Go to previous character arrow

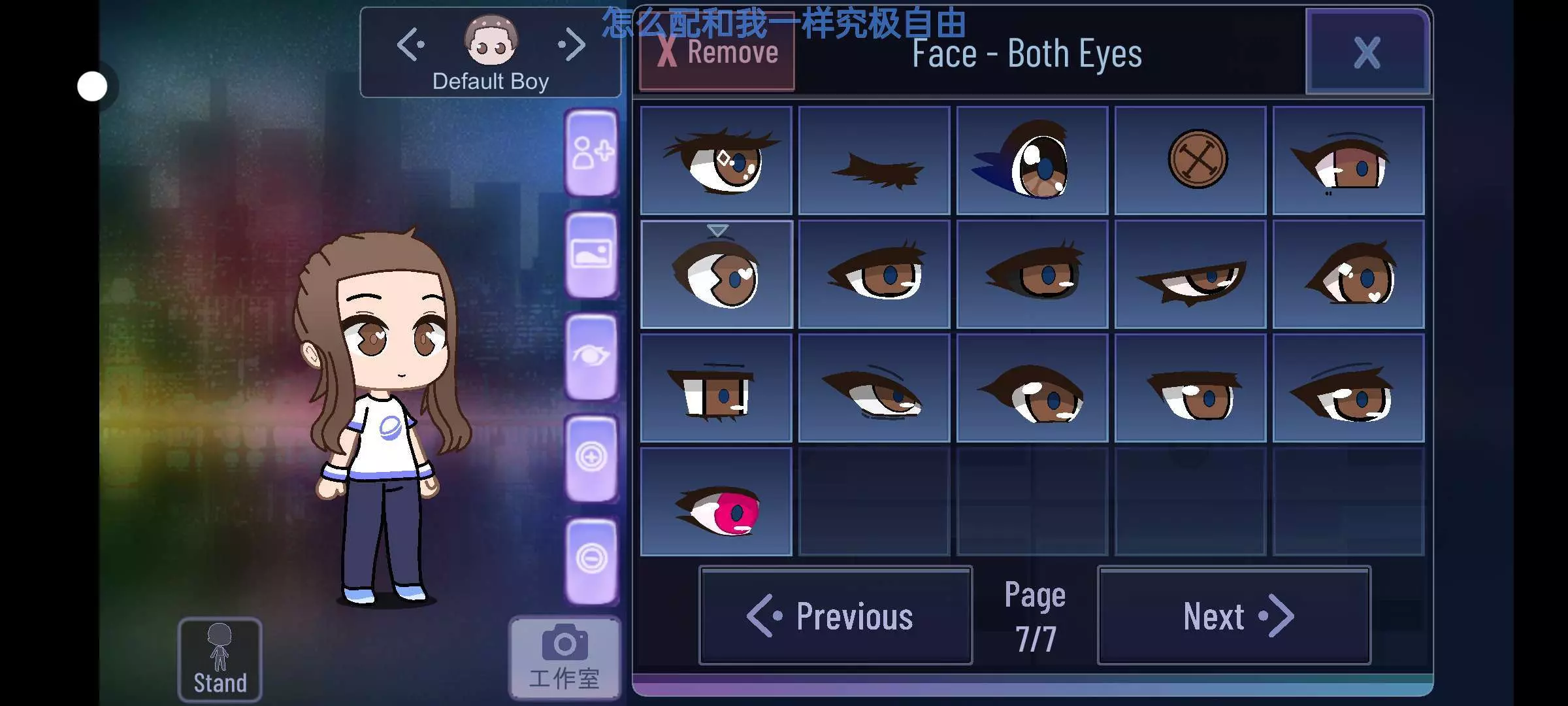[412, 44]
